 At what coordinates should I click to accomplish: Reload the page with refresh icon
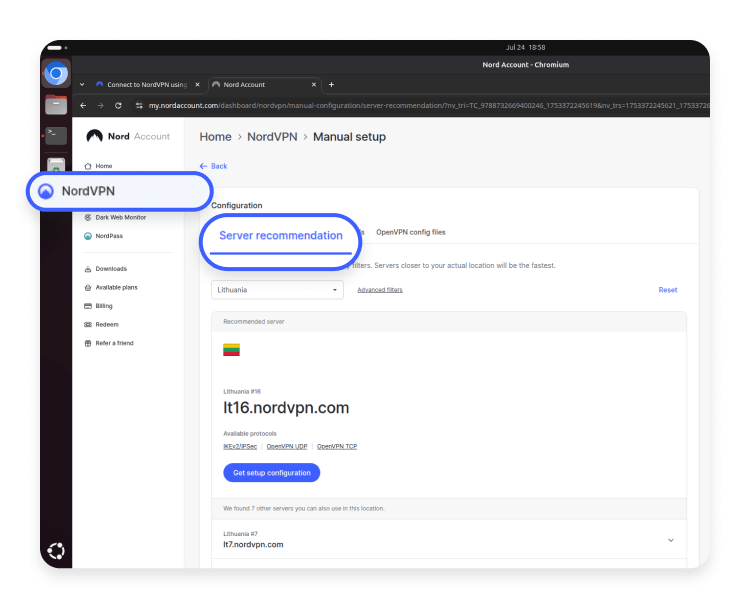coord(118,106)
